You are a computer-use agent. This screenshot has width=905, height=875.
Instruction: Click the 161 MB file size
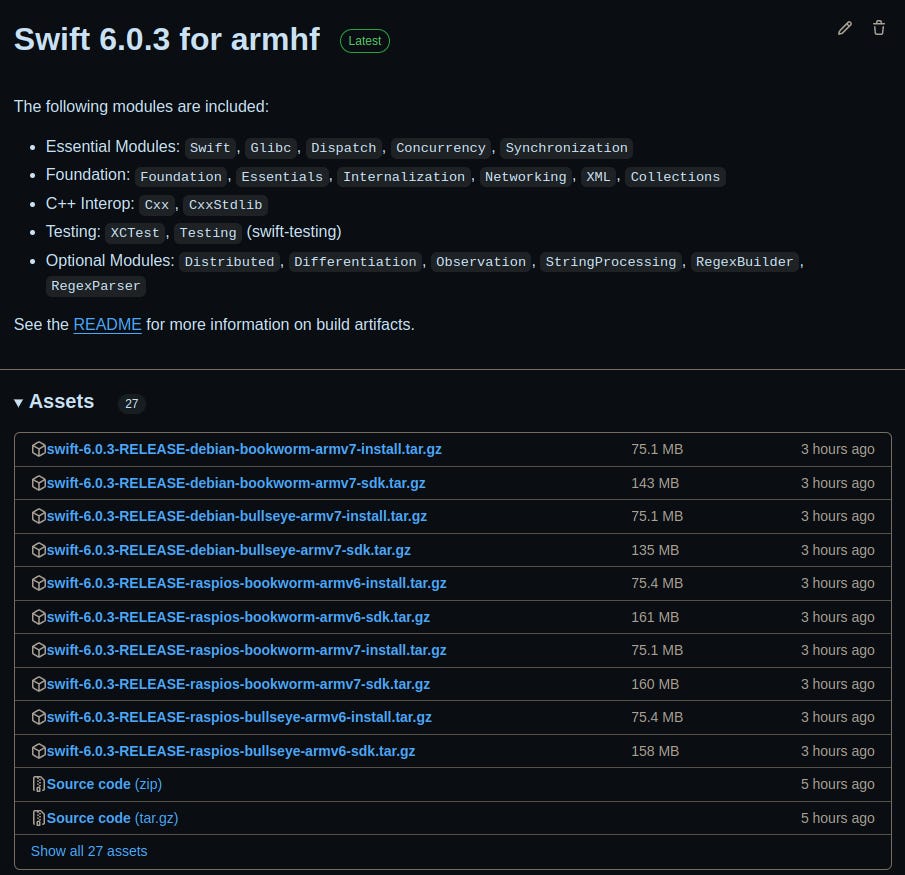[x=655, y=617]
